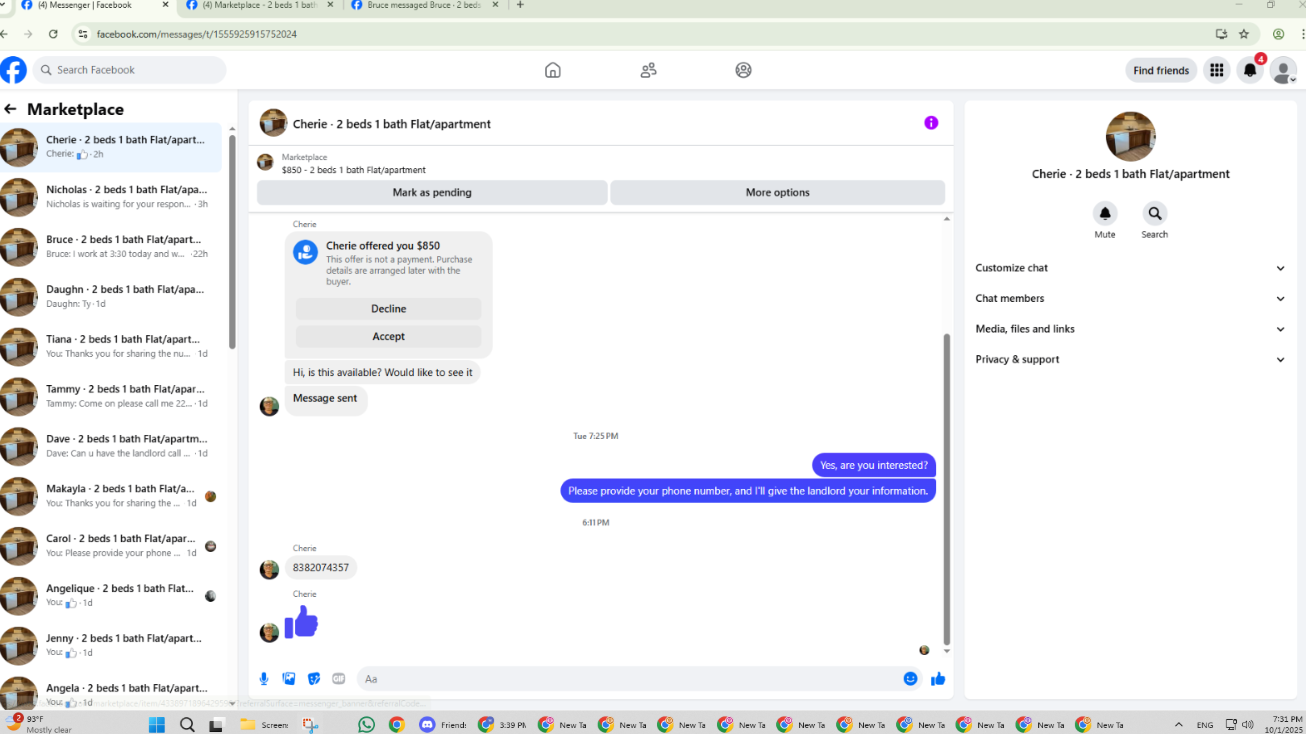Expand the Privacy & support section

click(1130, 359)
